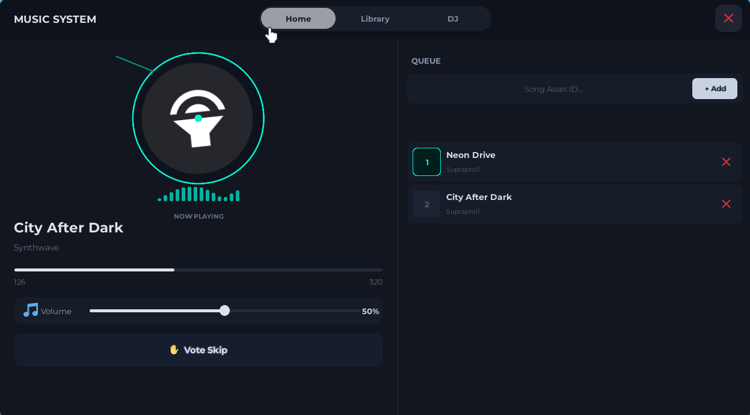Open the Library tab

(x=375, y=19)
